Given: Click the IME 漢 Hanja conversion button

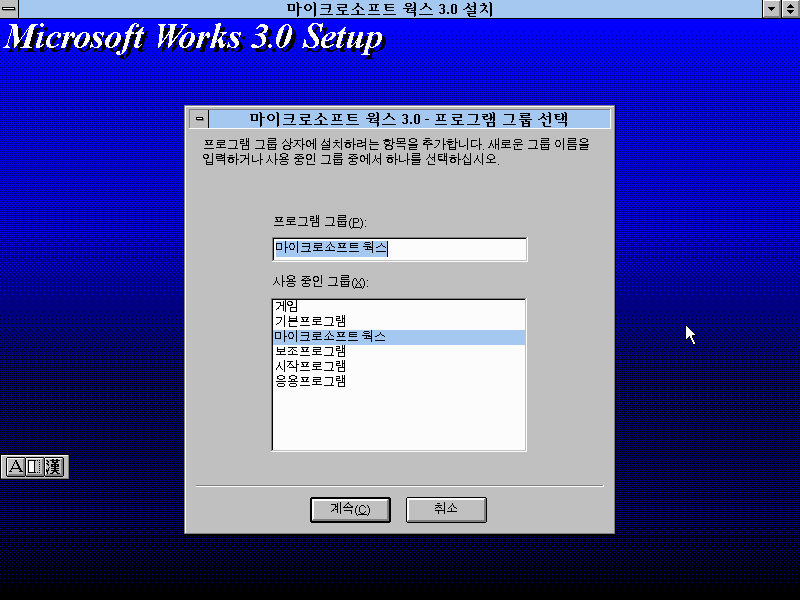Looking at the screenshot, I should click(x=53, y=467).
